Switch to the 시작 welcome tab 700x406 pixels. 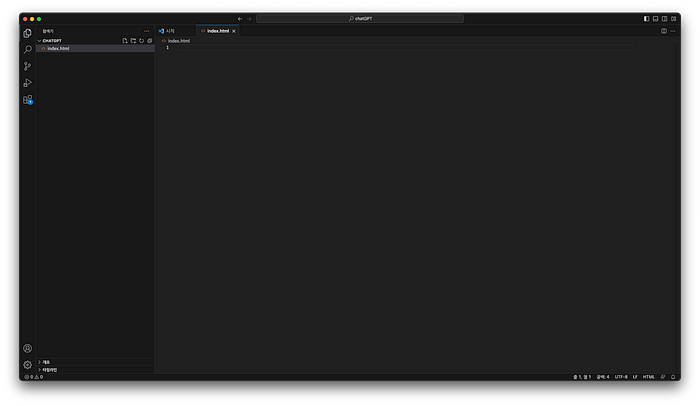click(168, 31)
